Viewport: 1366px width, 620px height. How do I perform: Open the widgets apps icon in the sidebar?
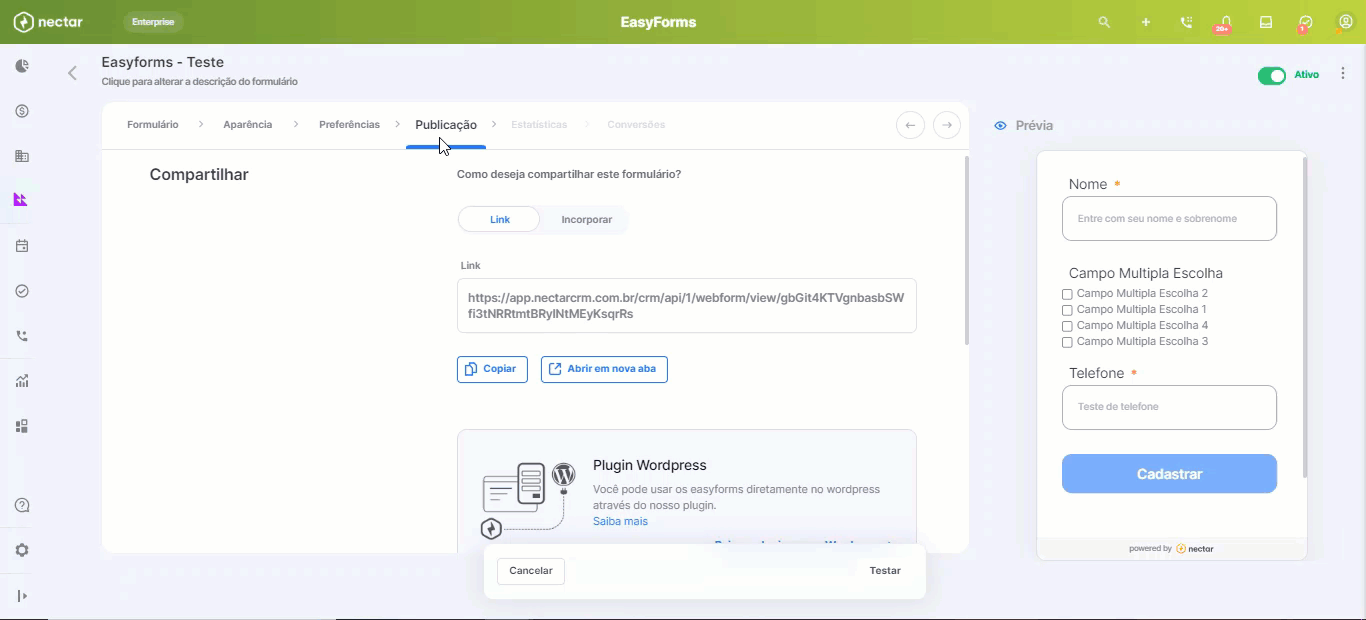click(22, 426)
